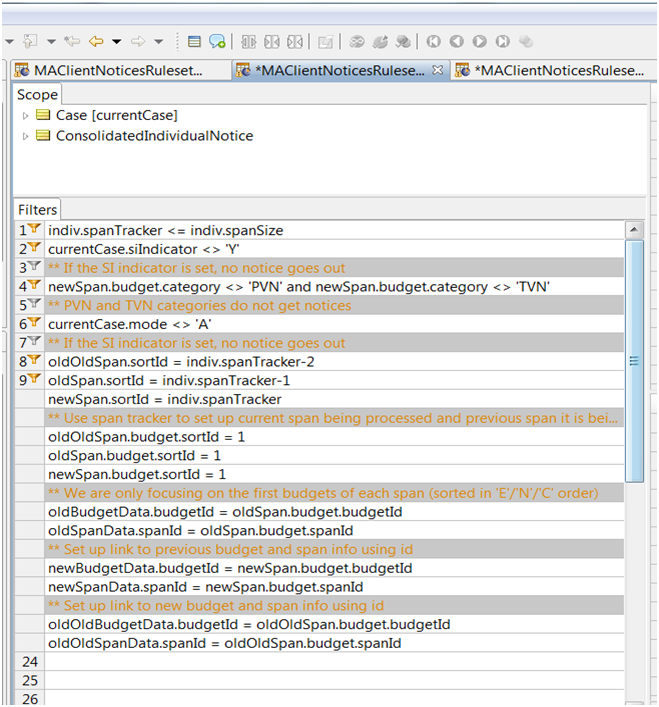The width and height of the screenshot is (659, 707).
Task: Select the 'Use span tracker to set up' comment
Action: pos(334,418)
